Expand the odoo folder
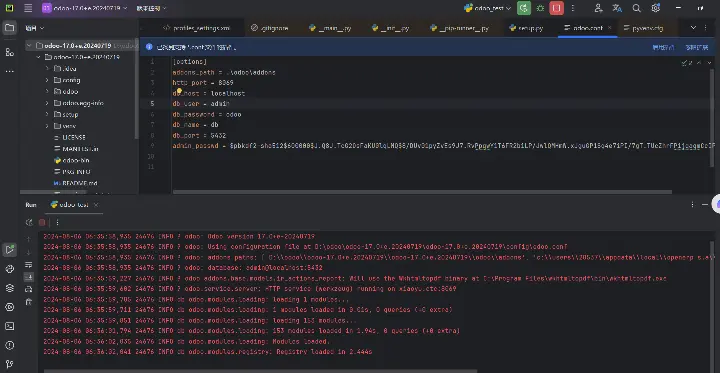 tap(47, 91)
